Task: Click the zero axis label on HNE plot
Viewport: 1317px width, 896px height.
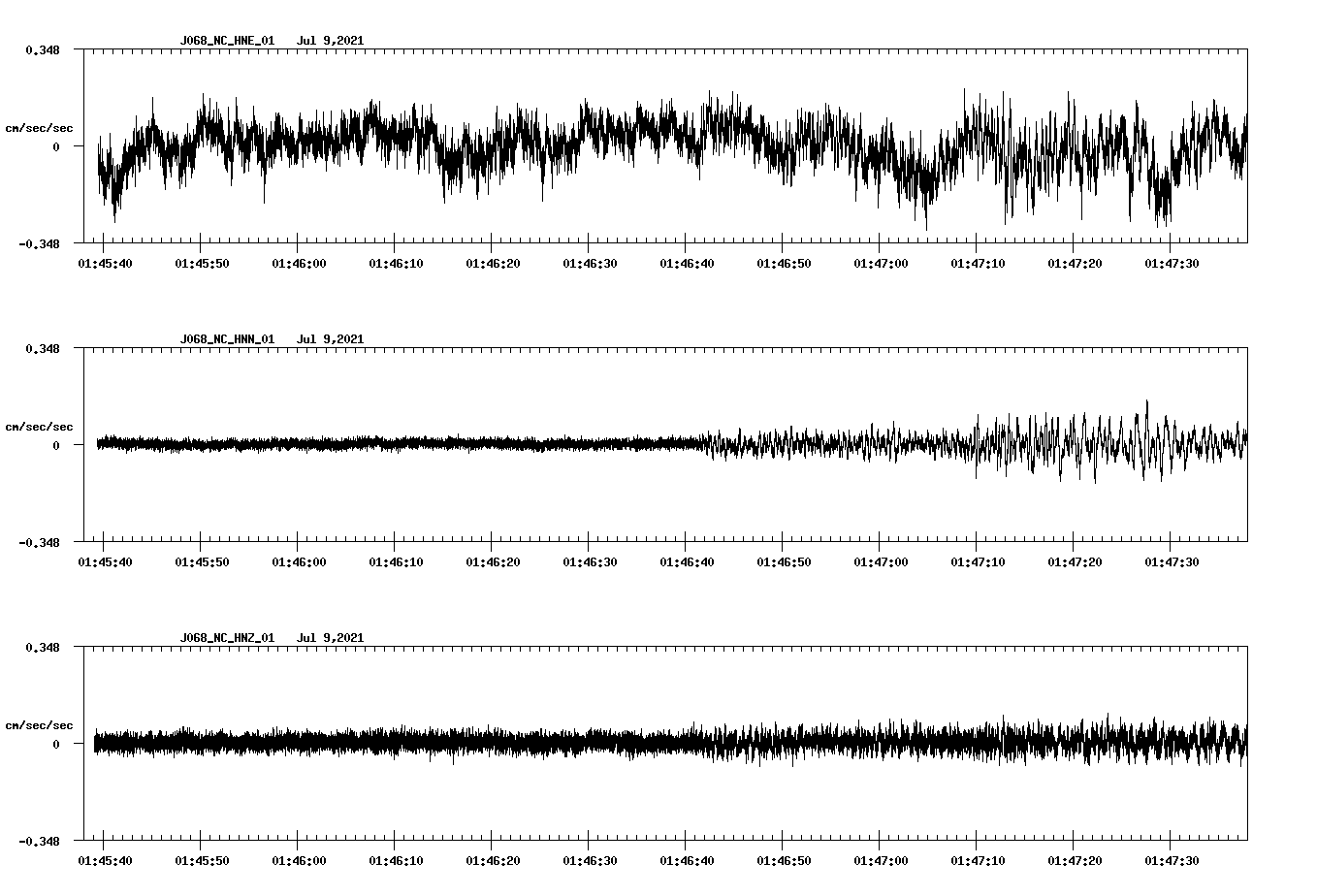Action: tap(56, 146)
